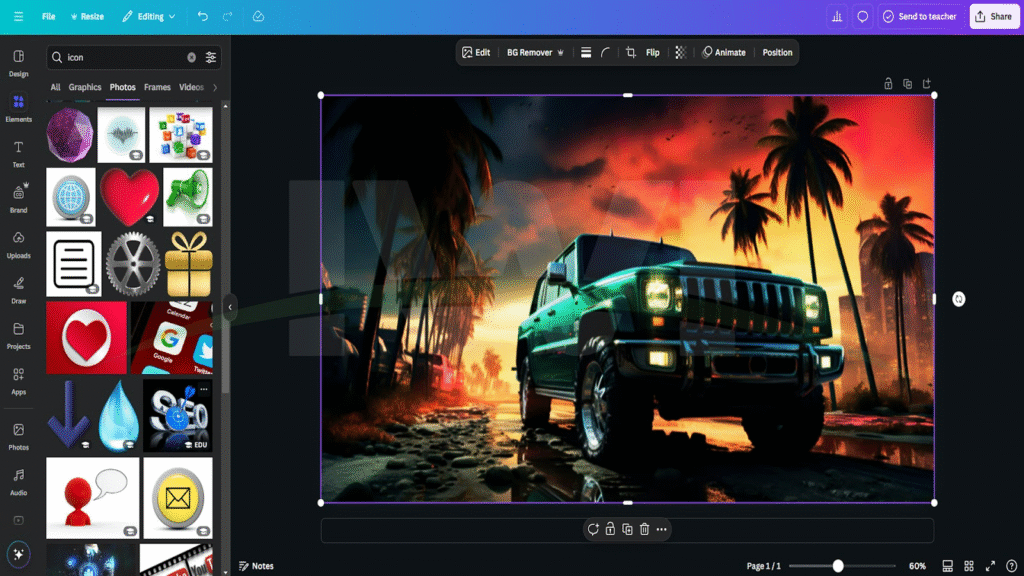Open the floating toolbar more options
This screenshot has height=576, width=1024.
662,530
